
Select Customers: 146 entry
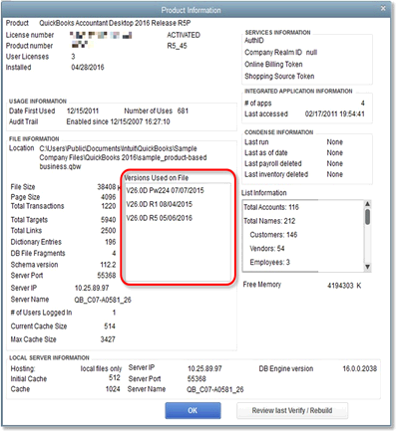coord(273,235)
